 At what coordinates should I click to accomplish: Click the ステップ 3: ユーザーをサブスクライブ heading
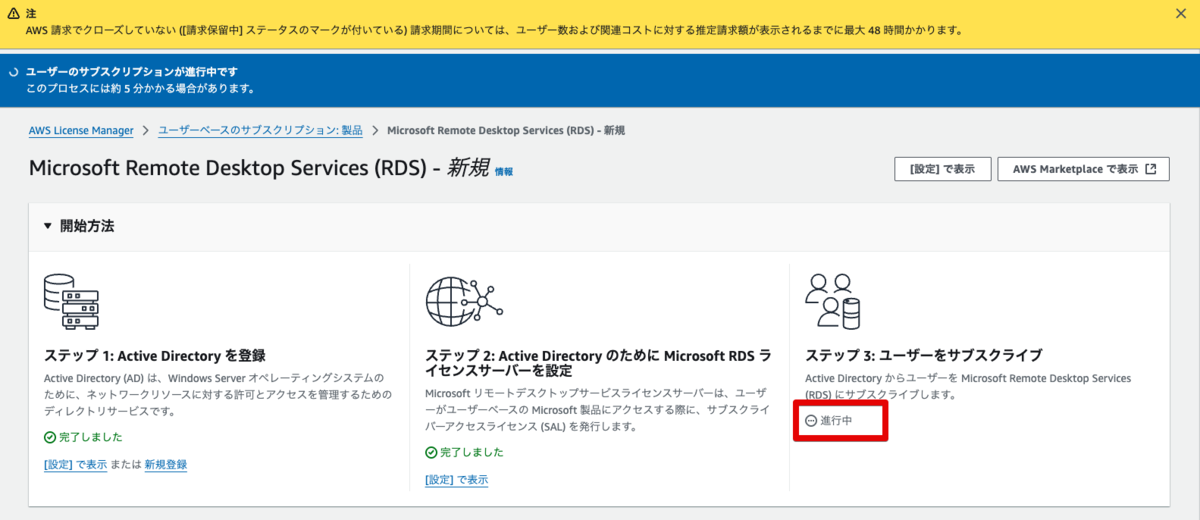tap(924, 355)
